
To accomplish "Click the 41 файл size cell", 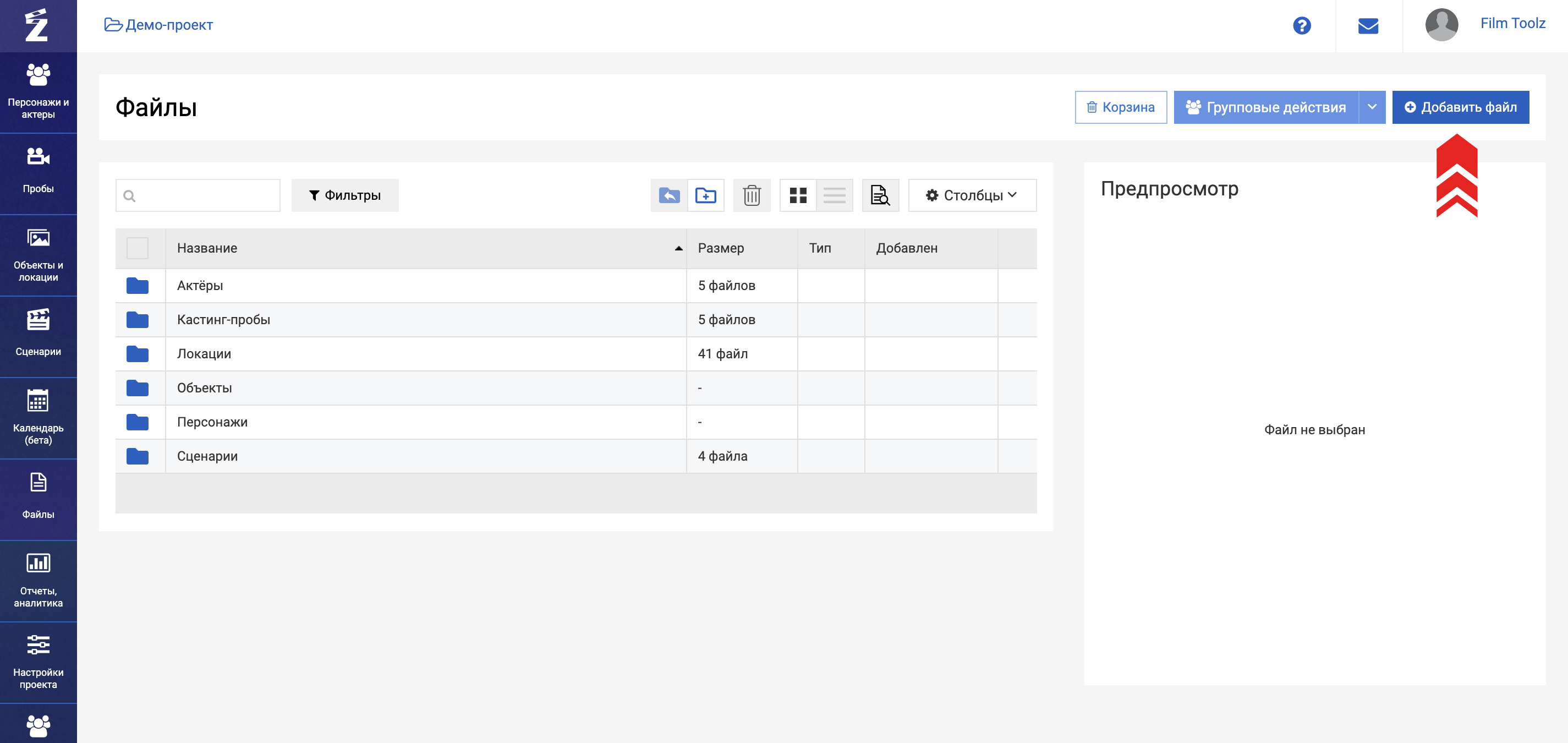I will click(742, 354).
